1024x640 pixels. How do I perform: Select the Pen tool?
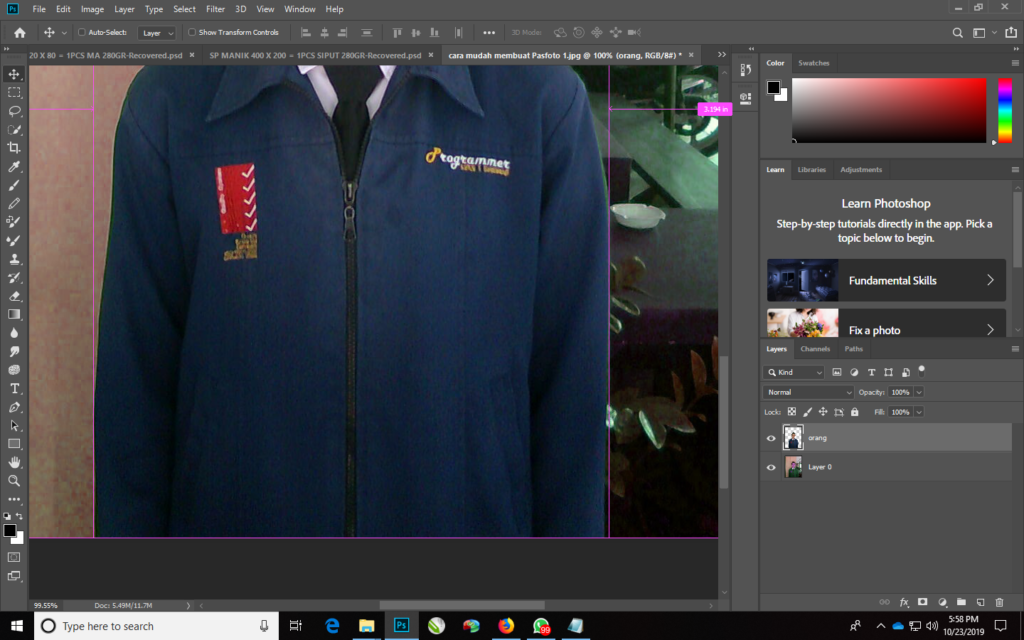point(14,407)
